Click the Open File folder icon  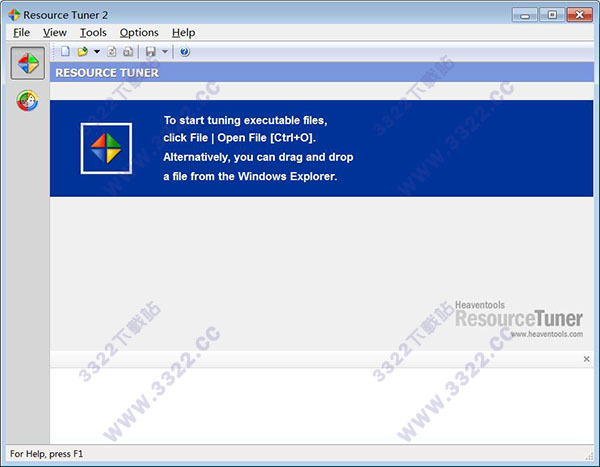coord(82,52)
